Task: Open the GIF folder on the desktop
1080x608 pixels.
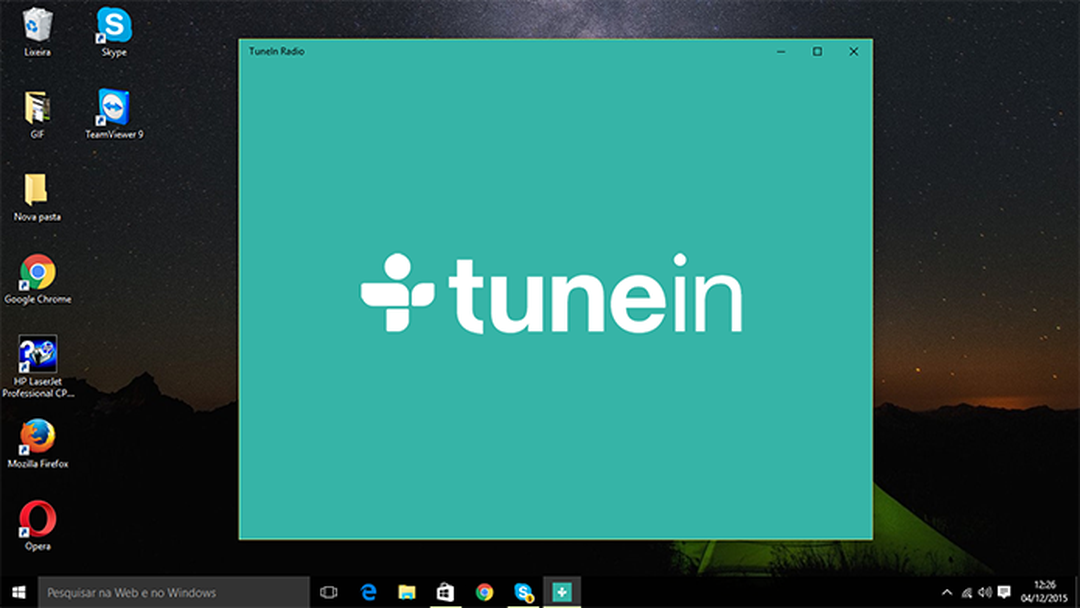Action: click(x=36, y=104)
